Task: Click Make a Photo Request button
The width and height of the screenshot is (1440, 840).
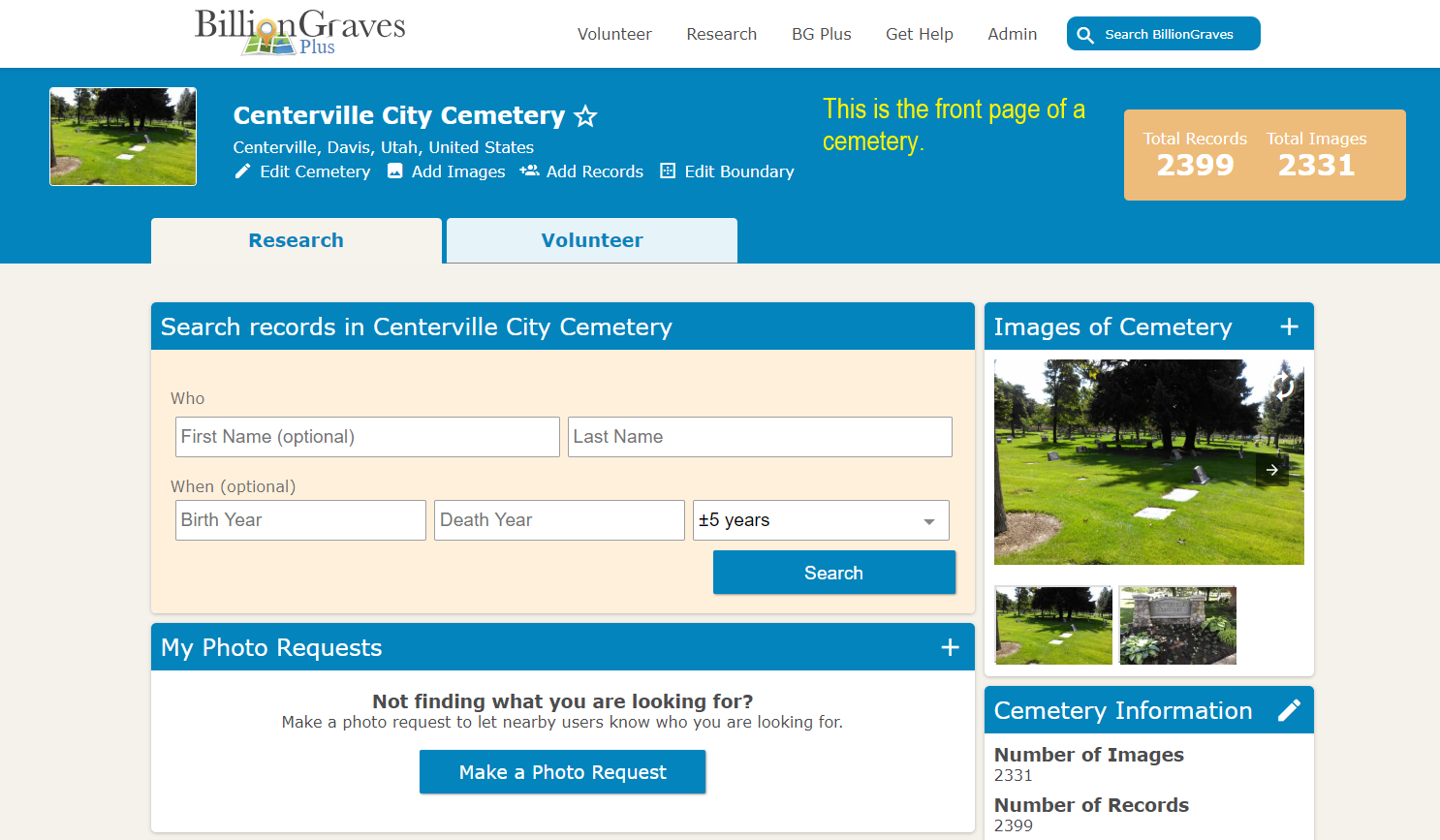Action: coord(562,772)
